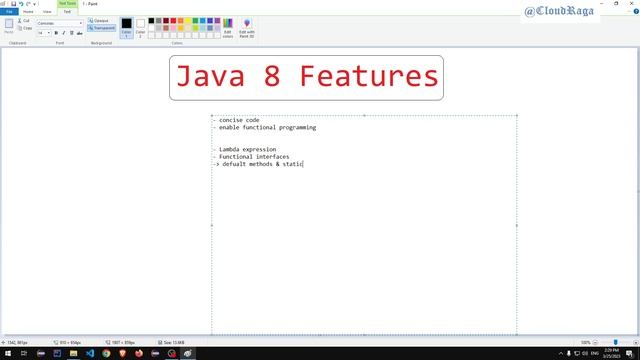Screen dimensions: 640x360
Task: Open File Explorer from the taskbar
Action: click(x=73, y=353)
